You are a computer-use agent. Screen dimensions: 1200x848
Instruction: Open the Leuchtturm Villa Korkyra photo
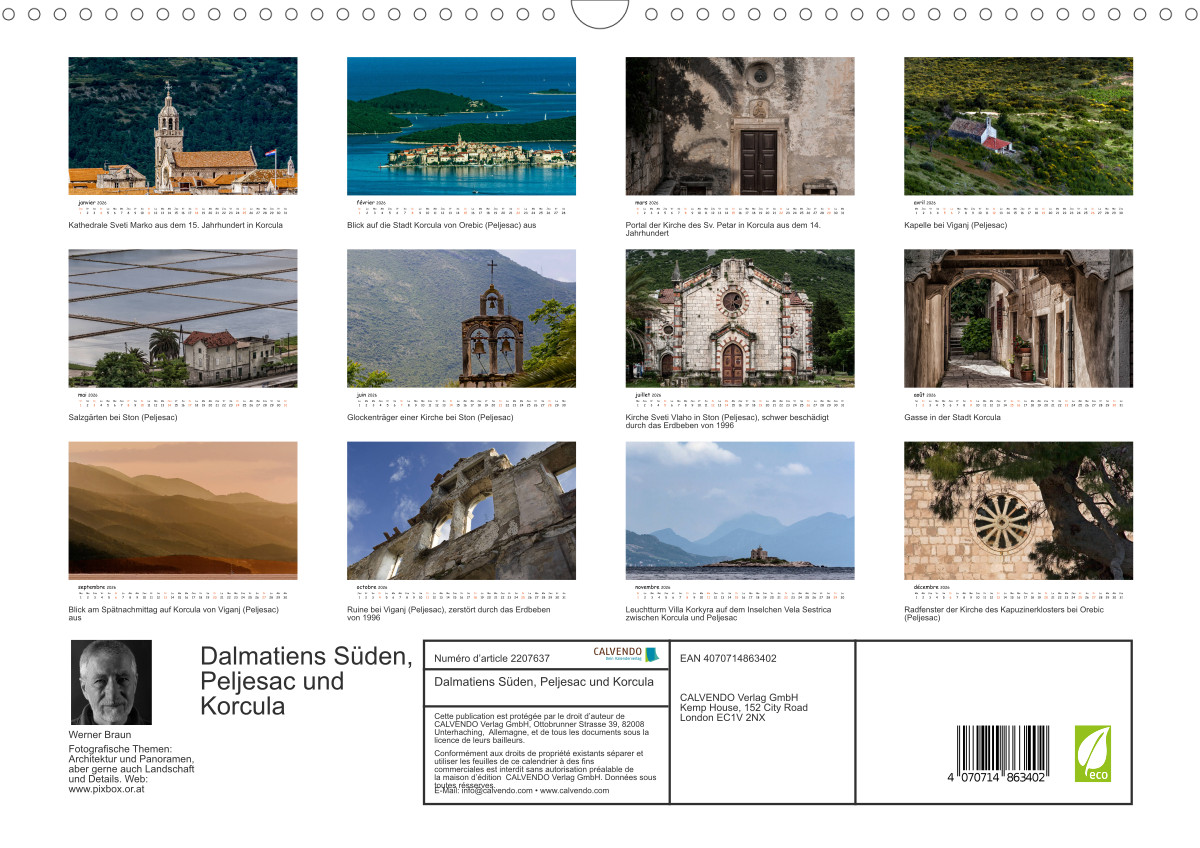click(740, 510)
